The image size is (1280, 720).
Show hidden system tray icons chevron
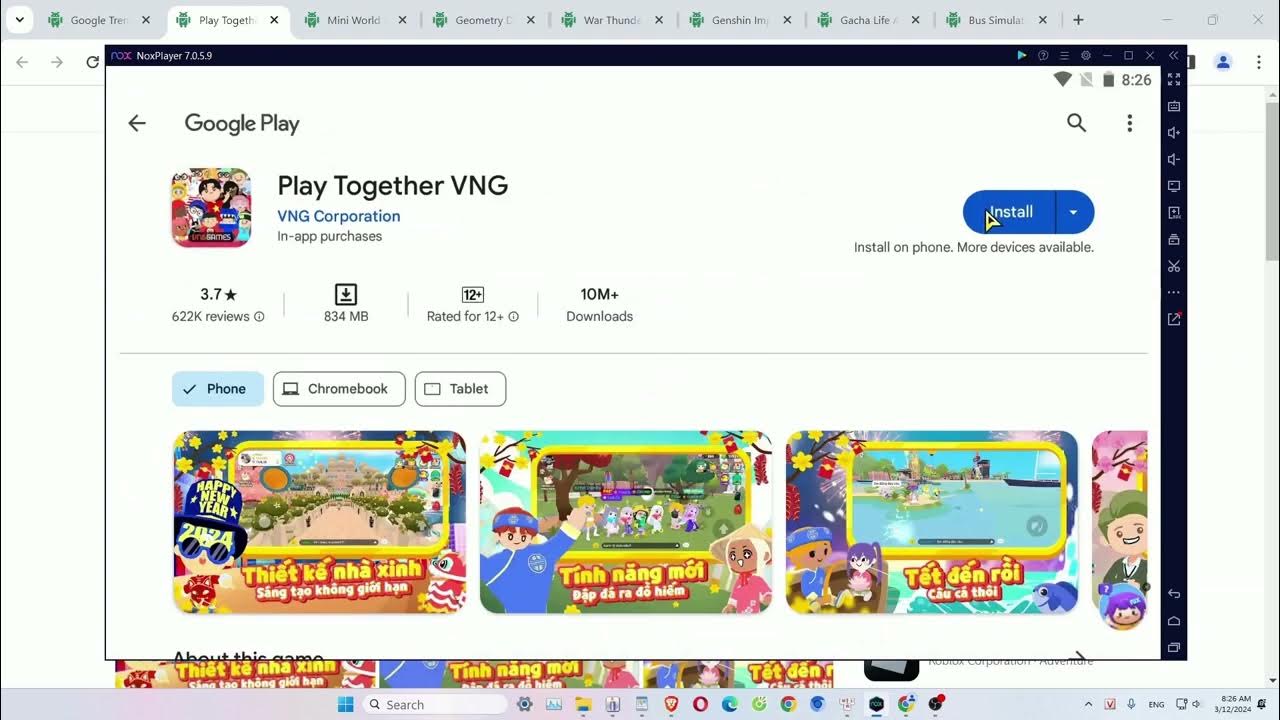tap(1089, 705)
